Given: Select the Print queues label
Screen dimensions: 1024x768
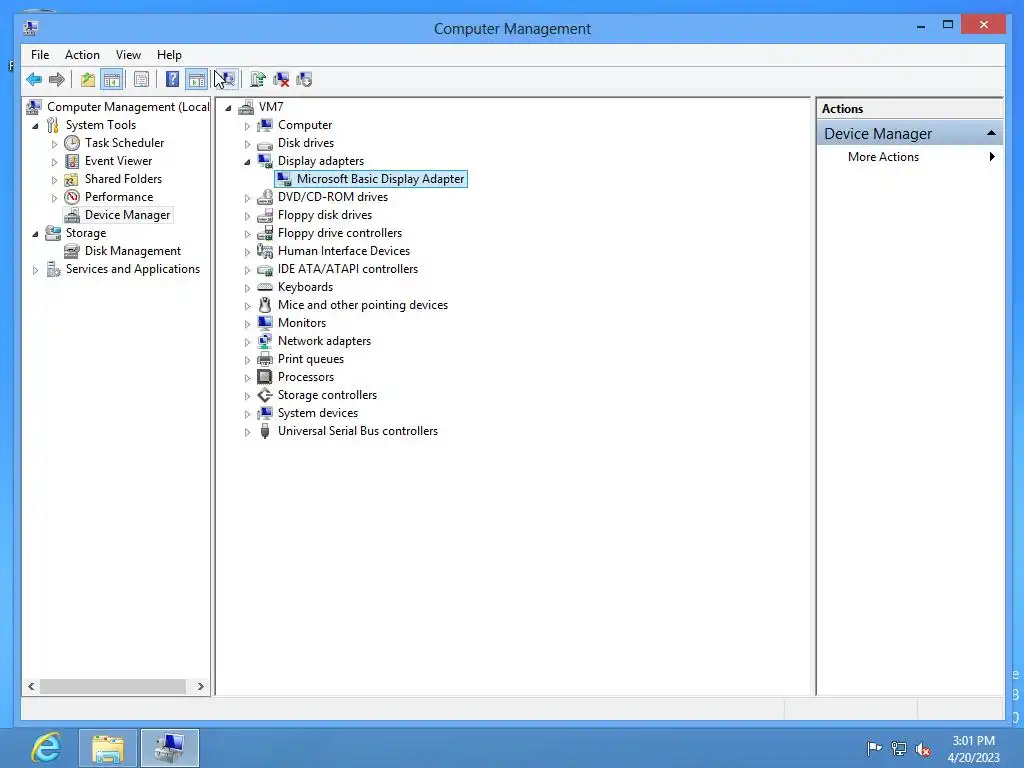Looking at the screenshot, I should point(310,359).
